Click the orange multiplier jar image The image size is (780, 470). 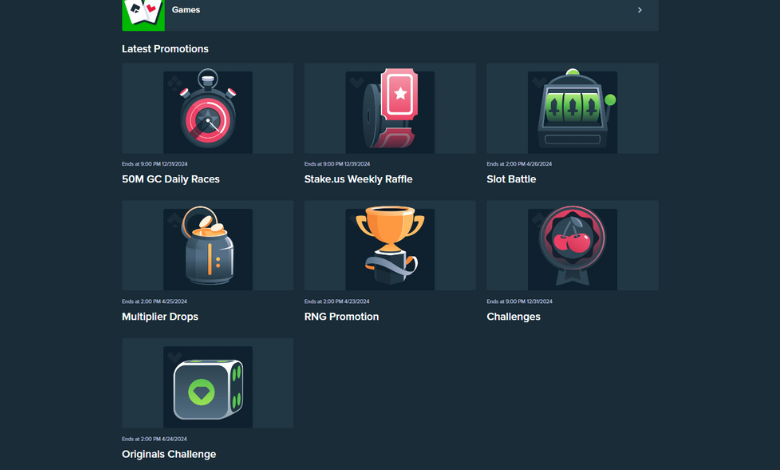207,248
